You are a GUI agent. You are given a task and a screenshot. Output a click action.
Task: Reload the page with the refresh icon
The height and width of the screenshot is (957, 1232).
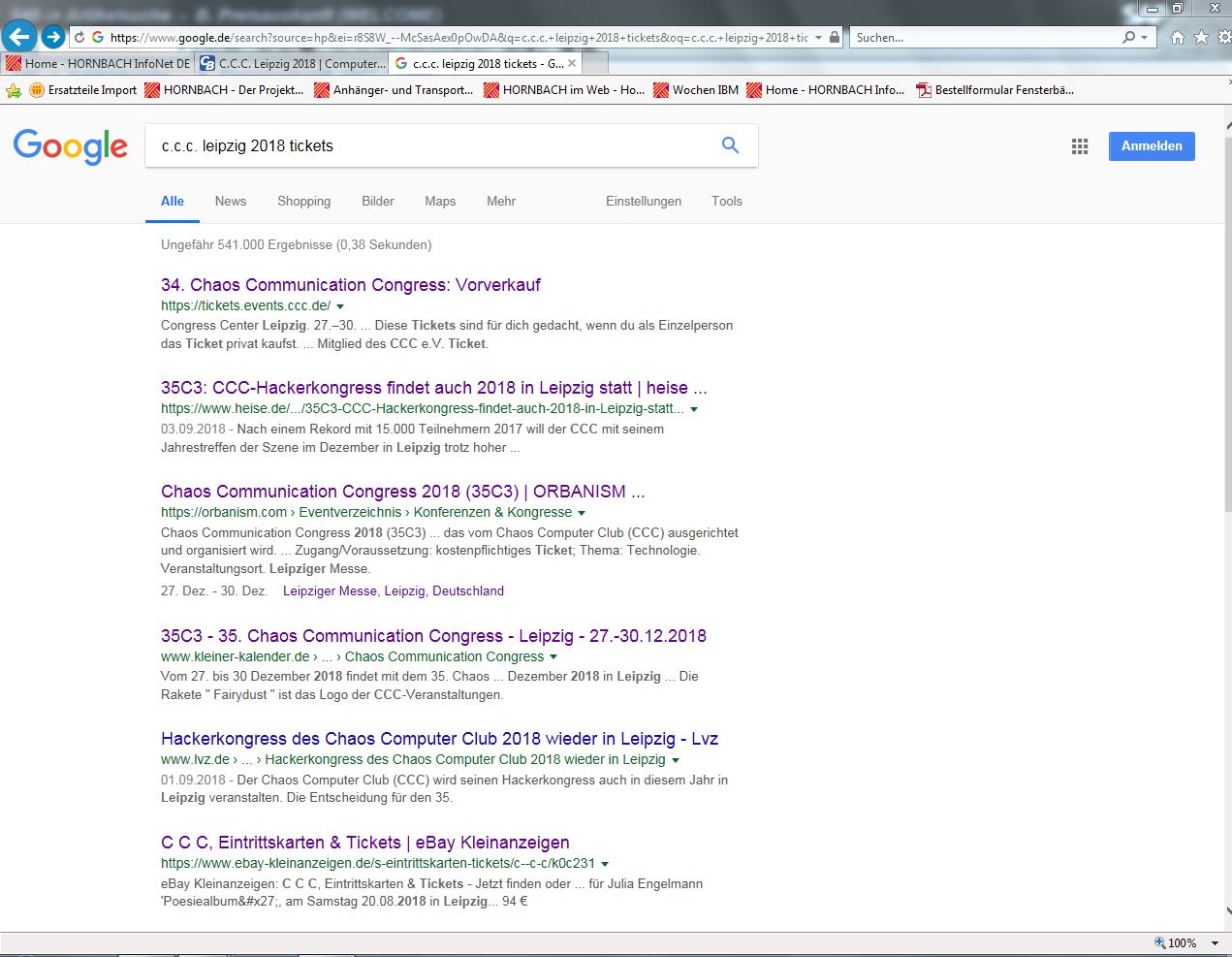(79, 38)
